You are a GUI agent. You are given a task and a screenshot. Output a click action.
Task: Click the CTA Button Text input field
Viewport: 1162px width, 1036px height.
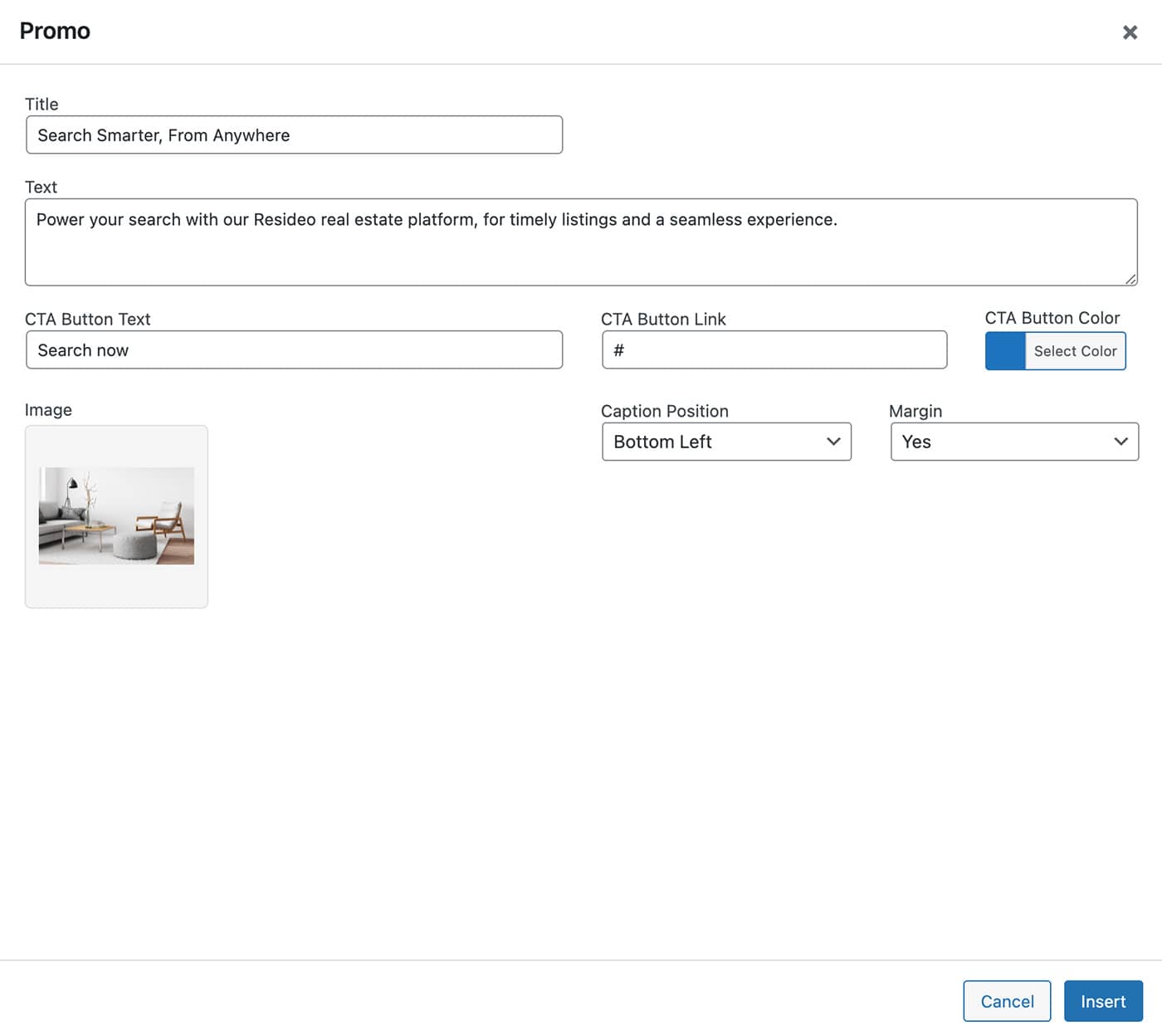[294, 350]
